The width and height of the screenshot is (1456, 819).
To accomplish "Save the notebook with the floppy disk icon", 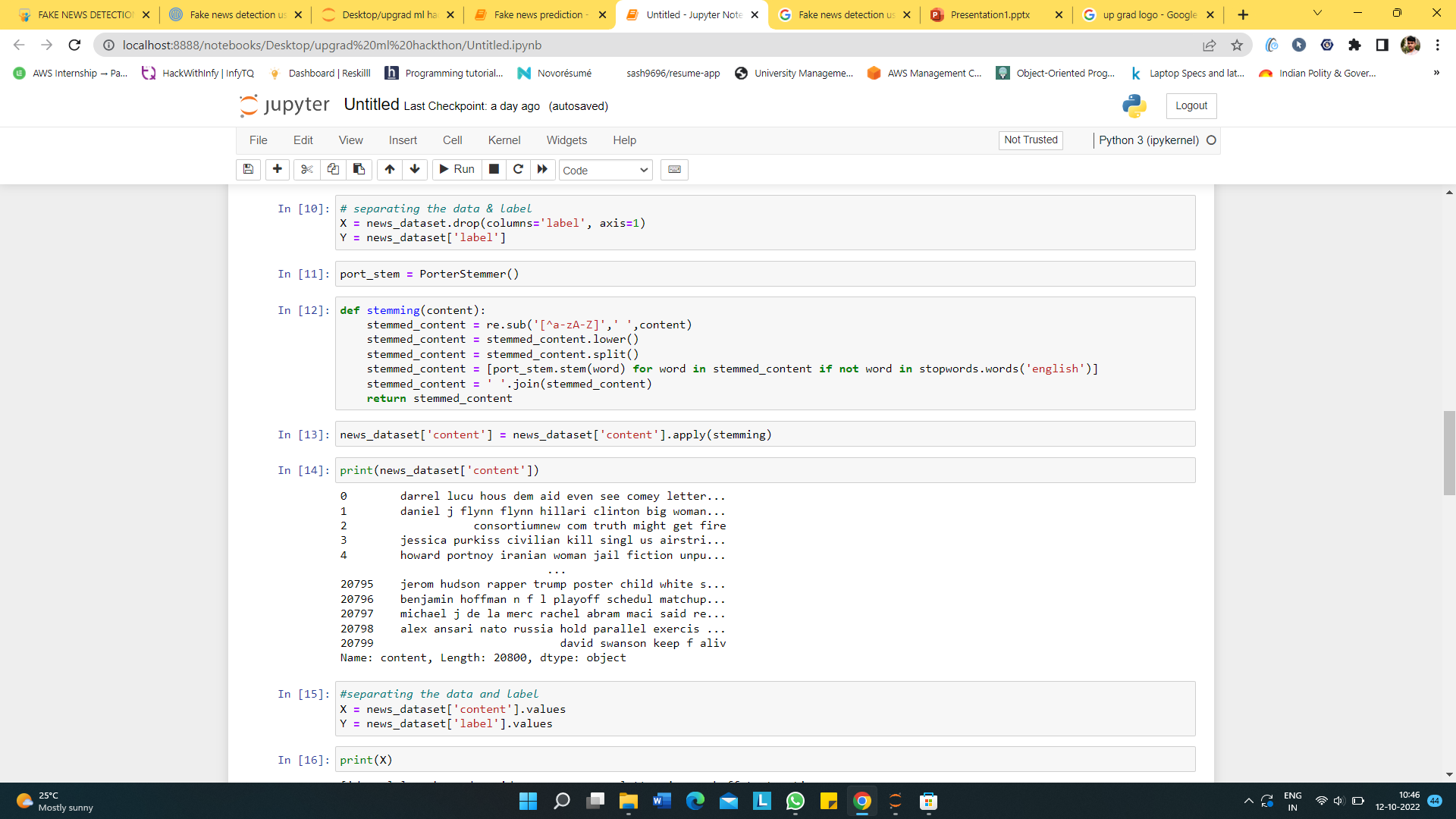I will (248, 169).
